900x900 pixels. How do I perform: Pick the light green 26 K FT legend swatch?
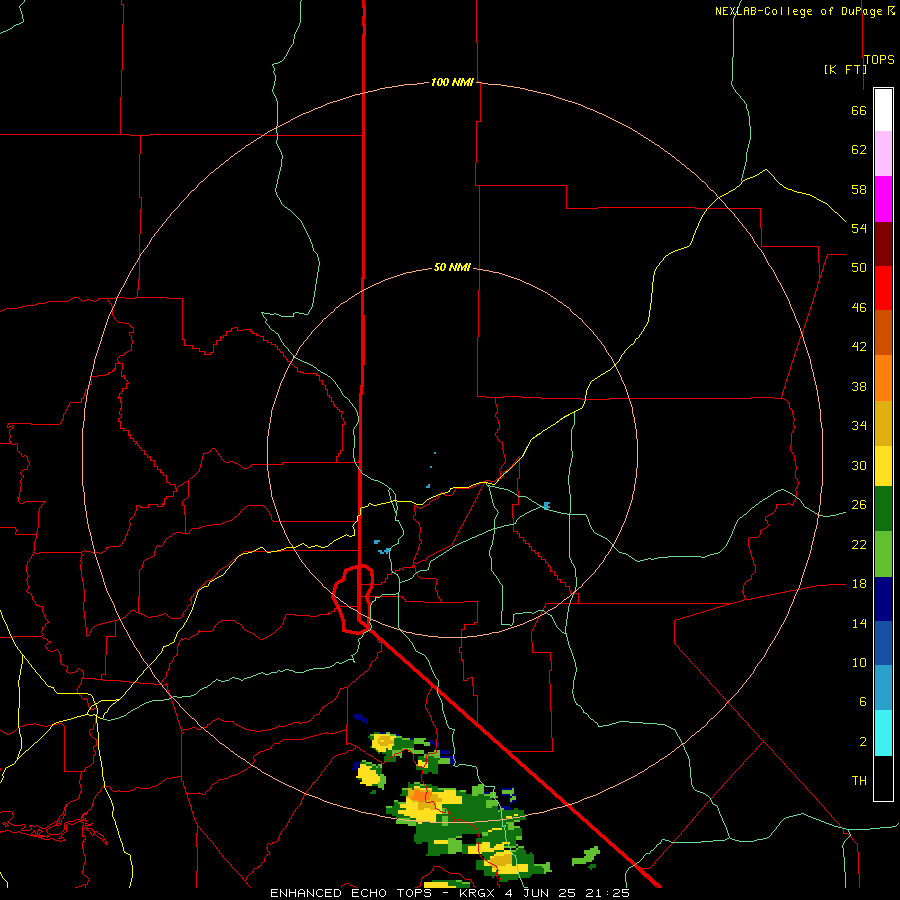[x=883, y=554]
